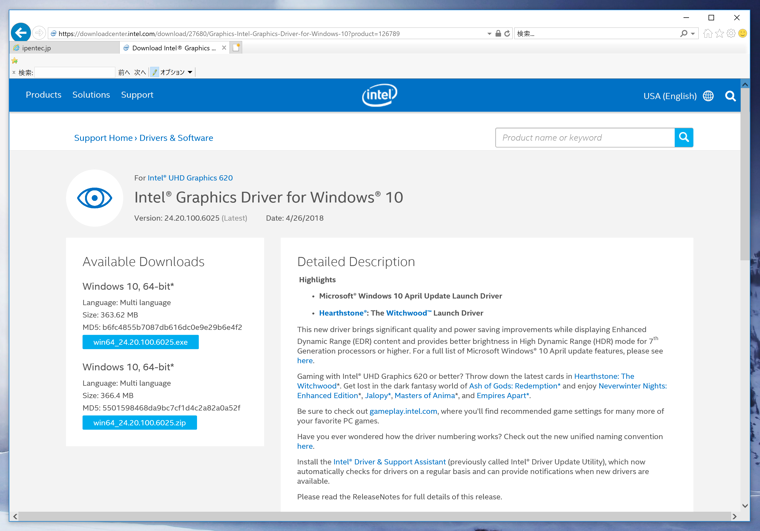Screen dimensions: 760x531
Task: Click find Next (次へ) button
Action: [x=140, y=72]
